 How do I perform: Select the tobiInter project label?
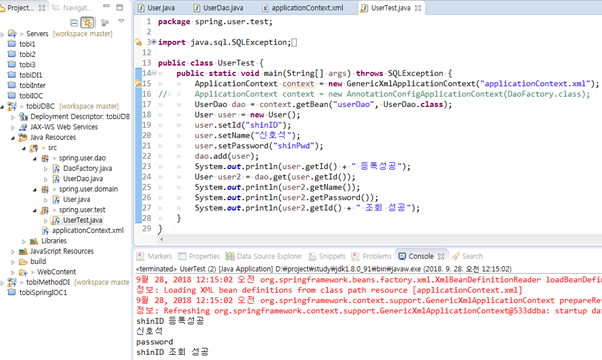[x=32, y=86]
